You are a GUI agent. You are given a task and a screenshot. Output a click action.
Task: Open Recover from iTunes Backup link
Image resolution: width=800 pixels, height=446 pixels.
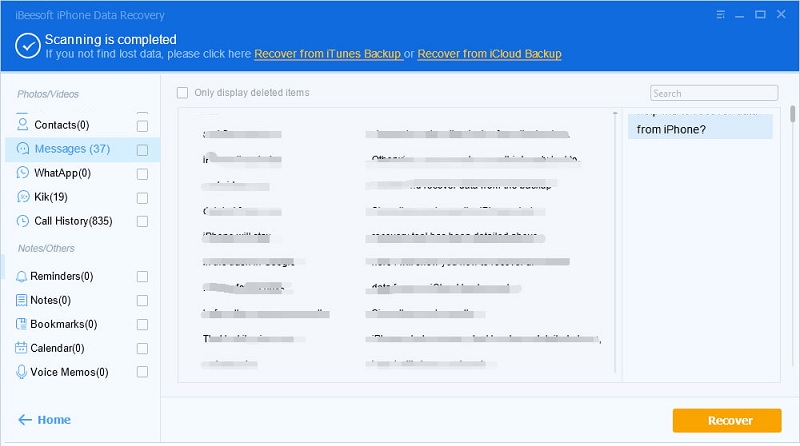(328, 54)
